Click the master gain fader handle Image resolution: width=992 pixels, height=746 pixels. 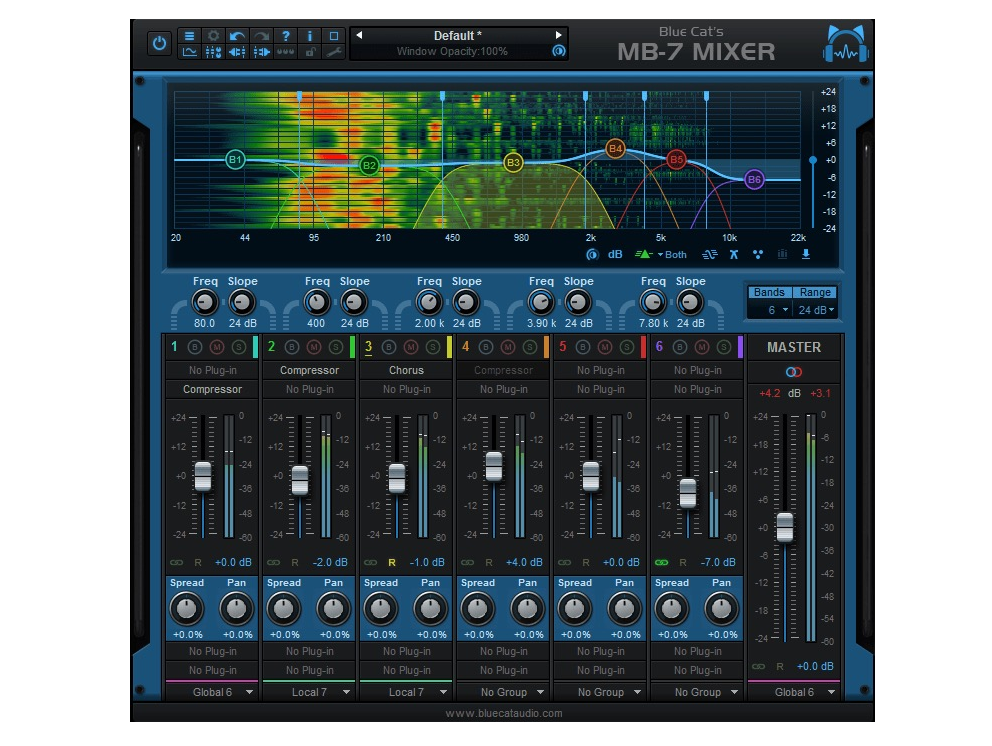785,527
